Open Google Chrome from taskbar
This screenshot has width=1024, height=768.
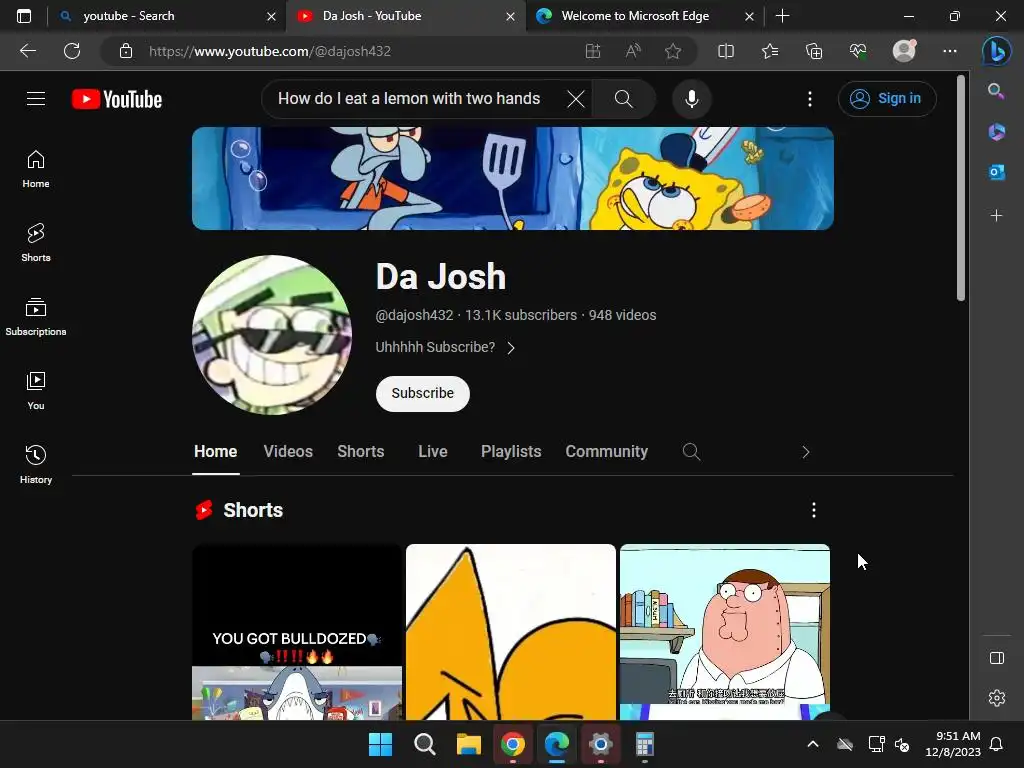tap(513, 744)
